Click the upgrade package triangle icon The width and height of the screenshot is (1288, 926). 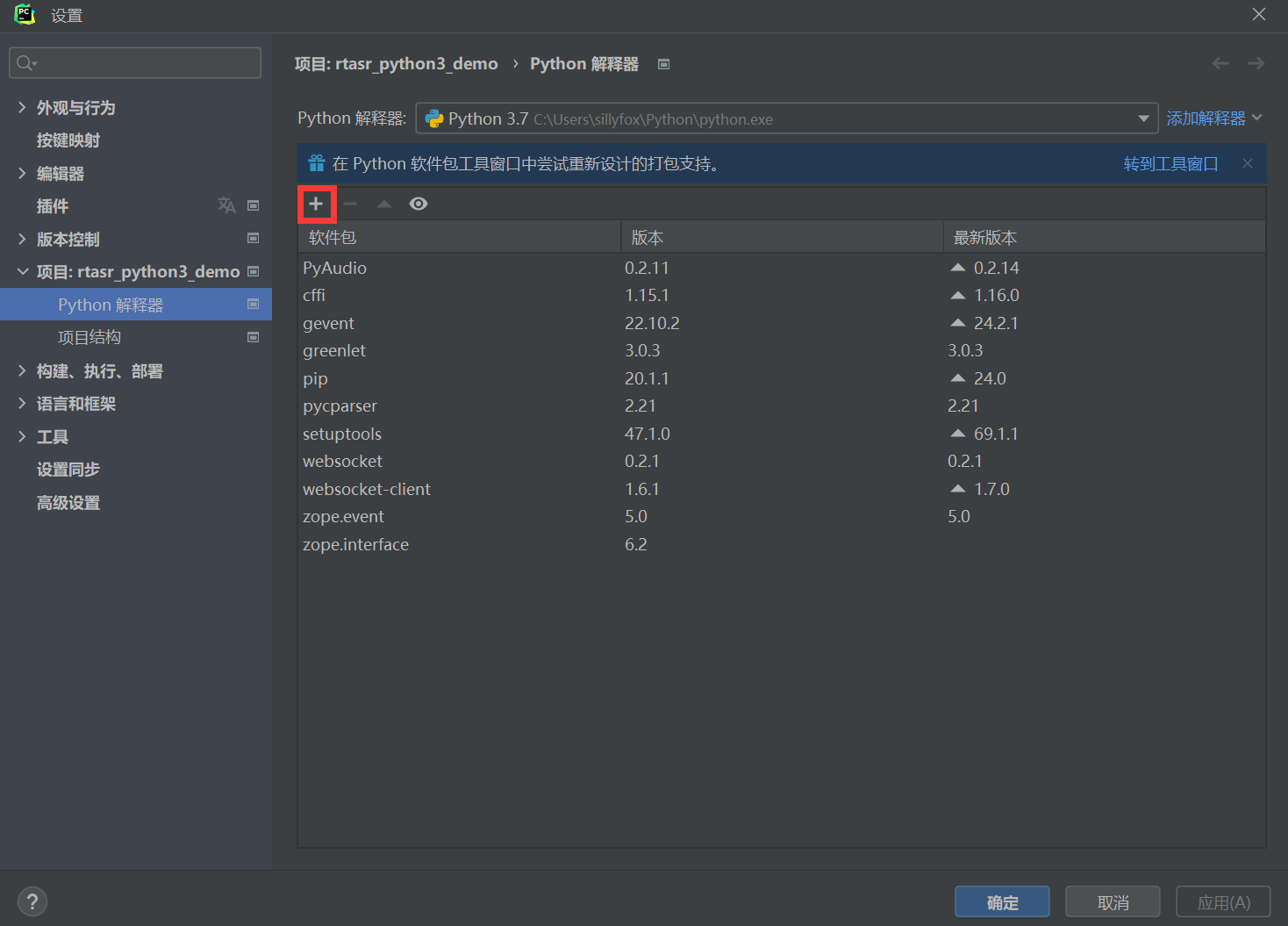(x=384, y=204)
